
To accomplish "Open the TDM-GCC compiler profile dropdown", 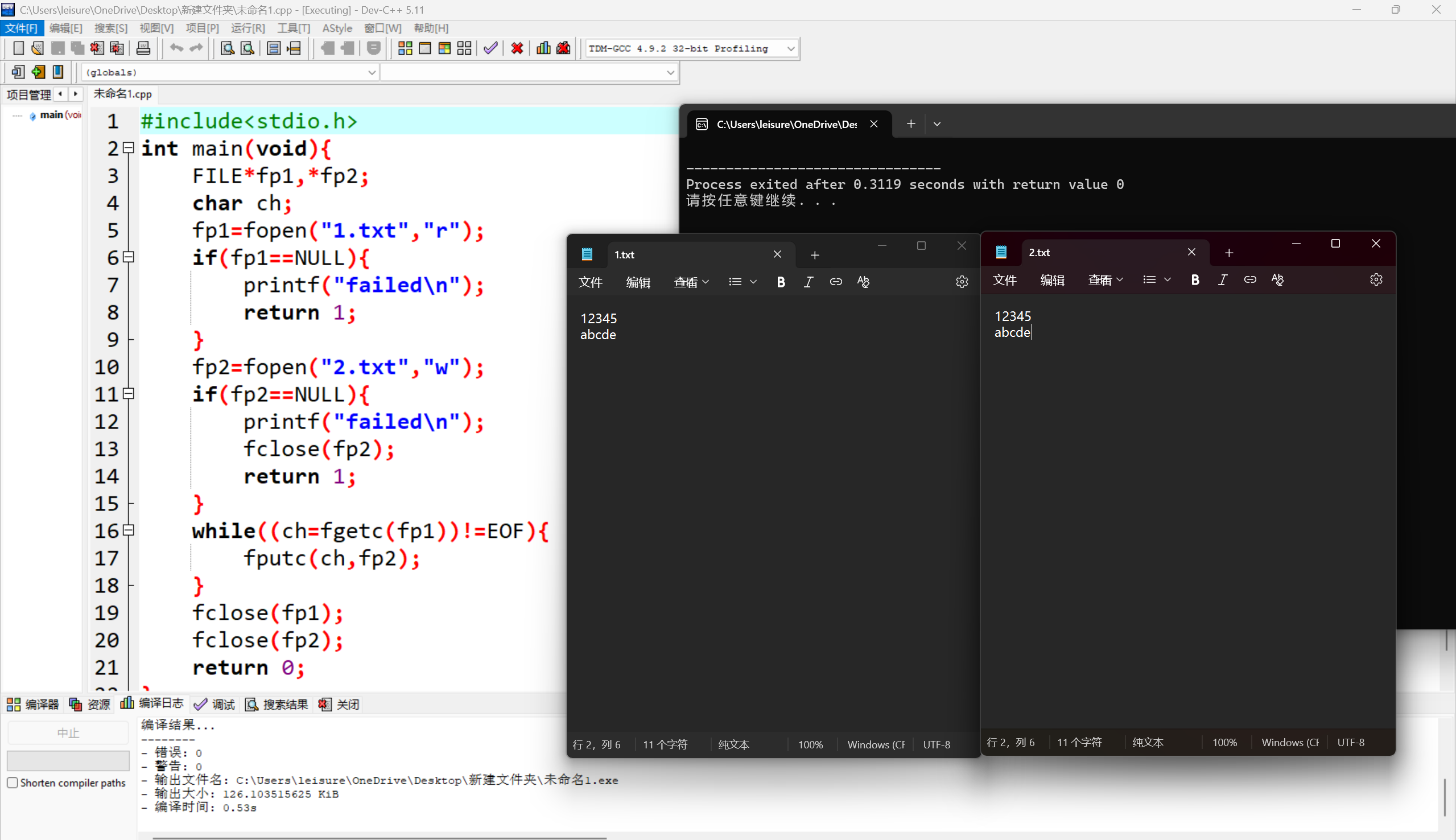I will [790, 48].
